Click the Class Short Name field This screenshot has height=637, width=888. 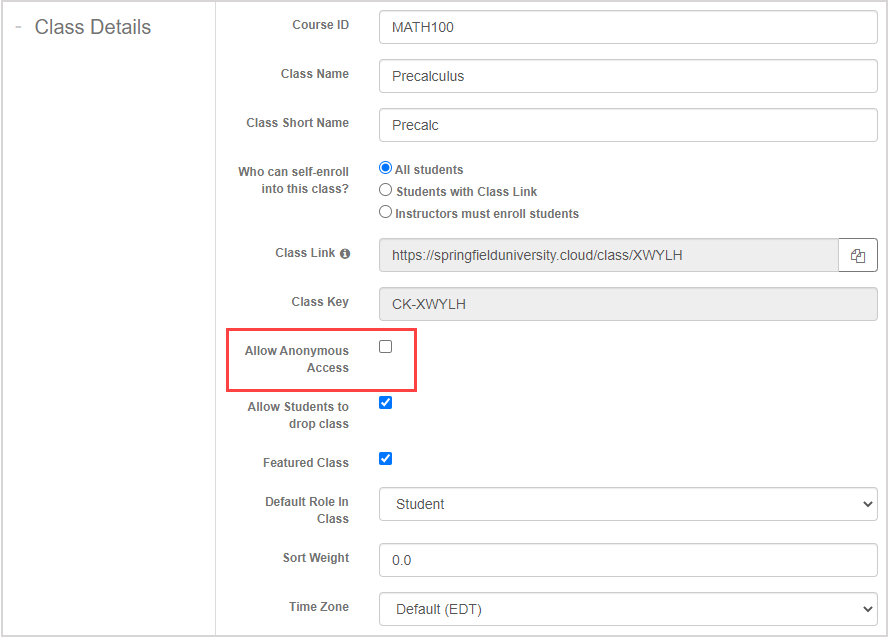click(x=627, y=125)
